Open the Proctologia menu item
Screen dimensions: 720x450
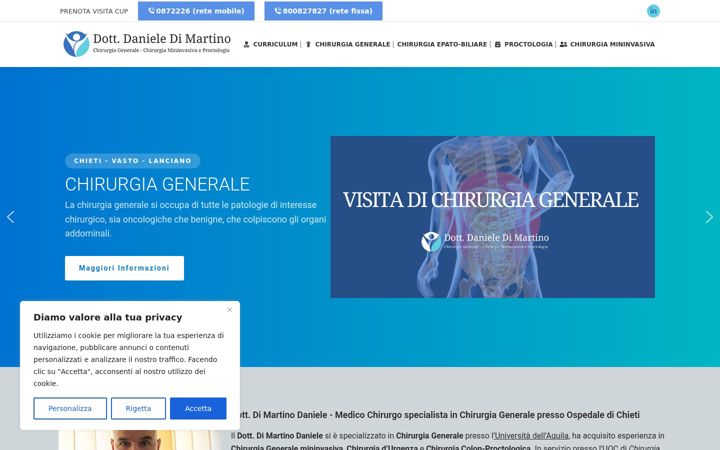pos(523,45)
